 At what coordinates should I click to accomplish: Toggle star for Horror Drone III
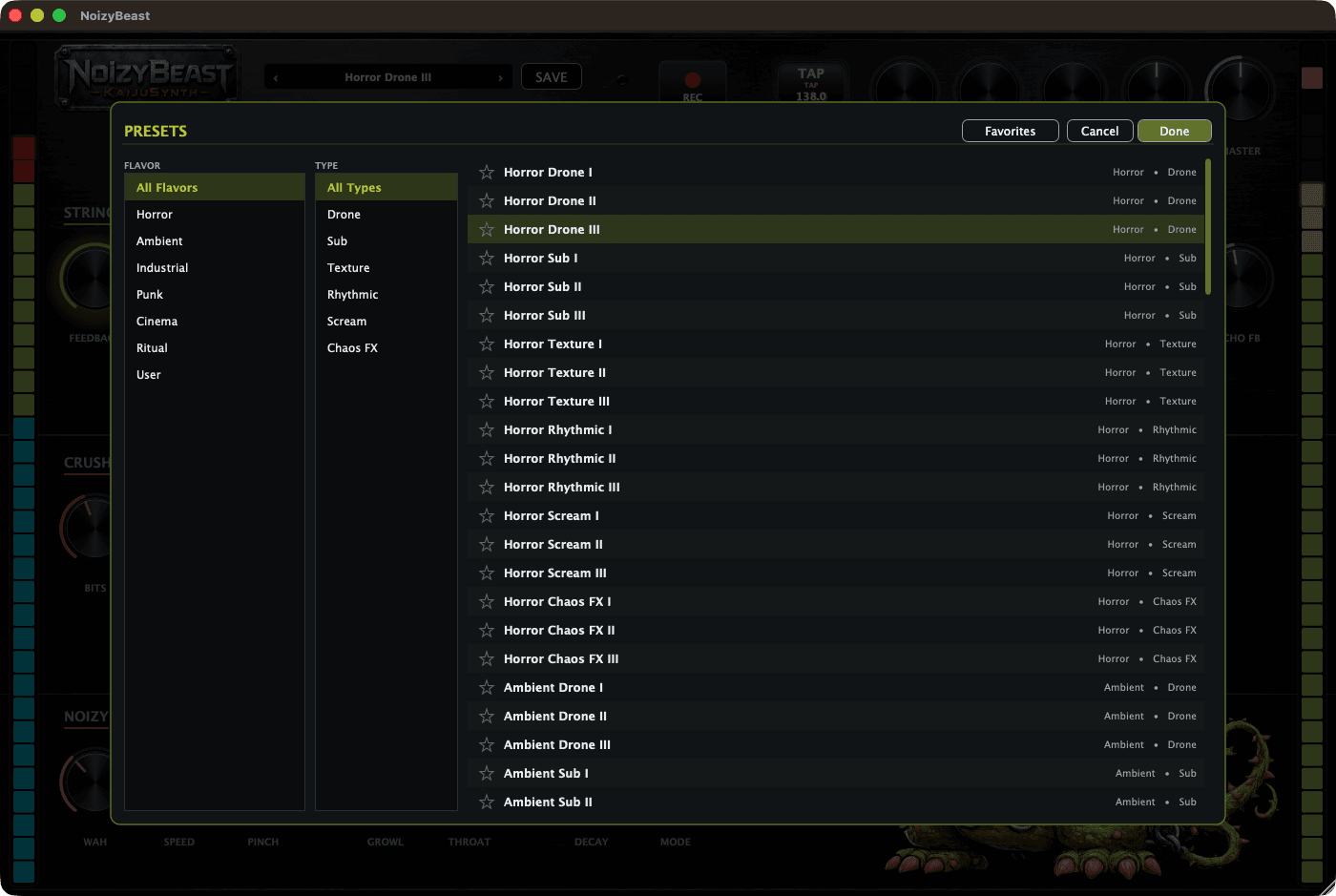click(x=487, y=230)
